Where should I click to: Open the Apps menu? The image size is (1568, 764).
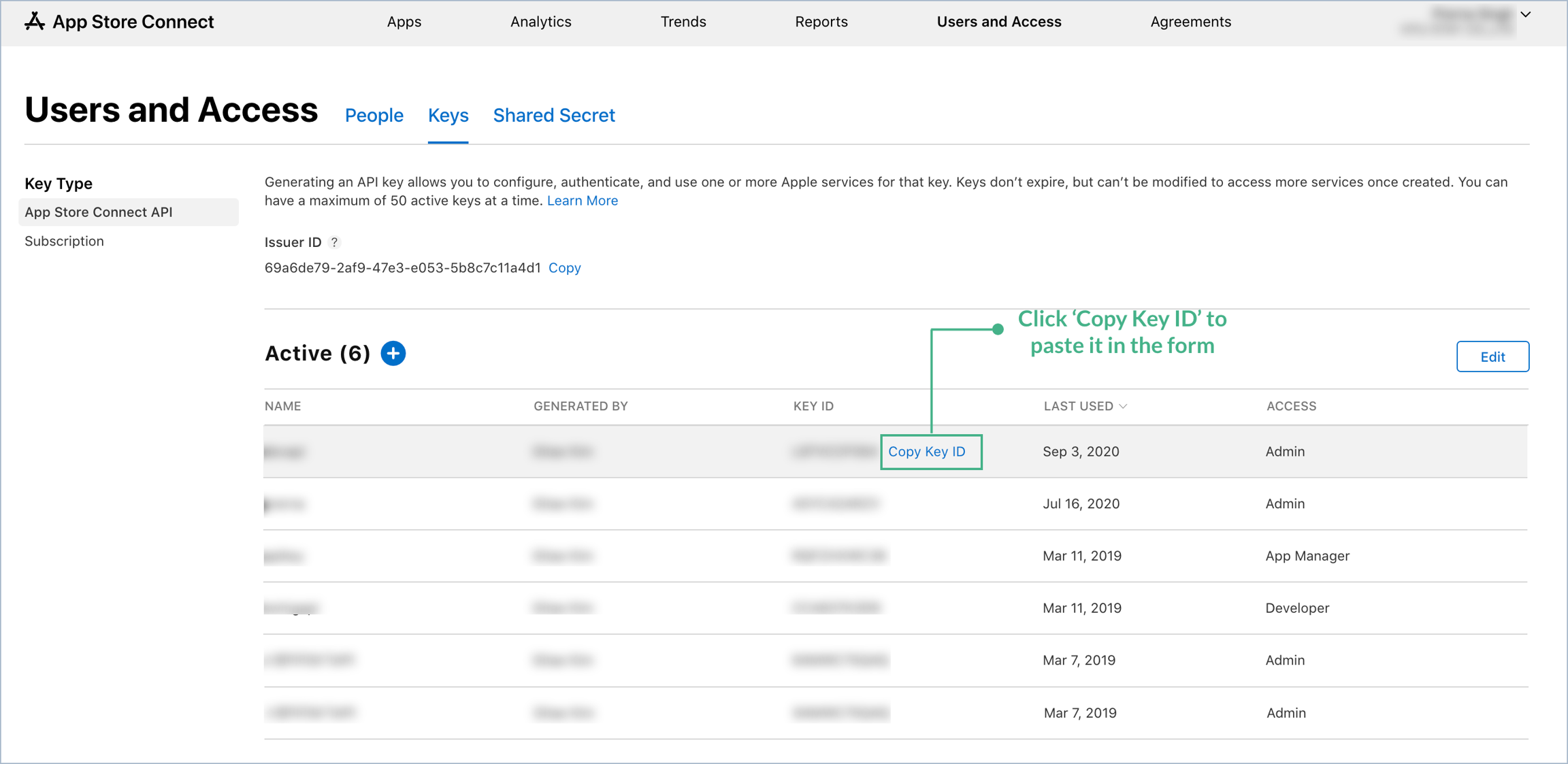(x=404, y=22)
